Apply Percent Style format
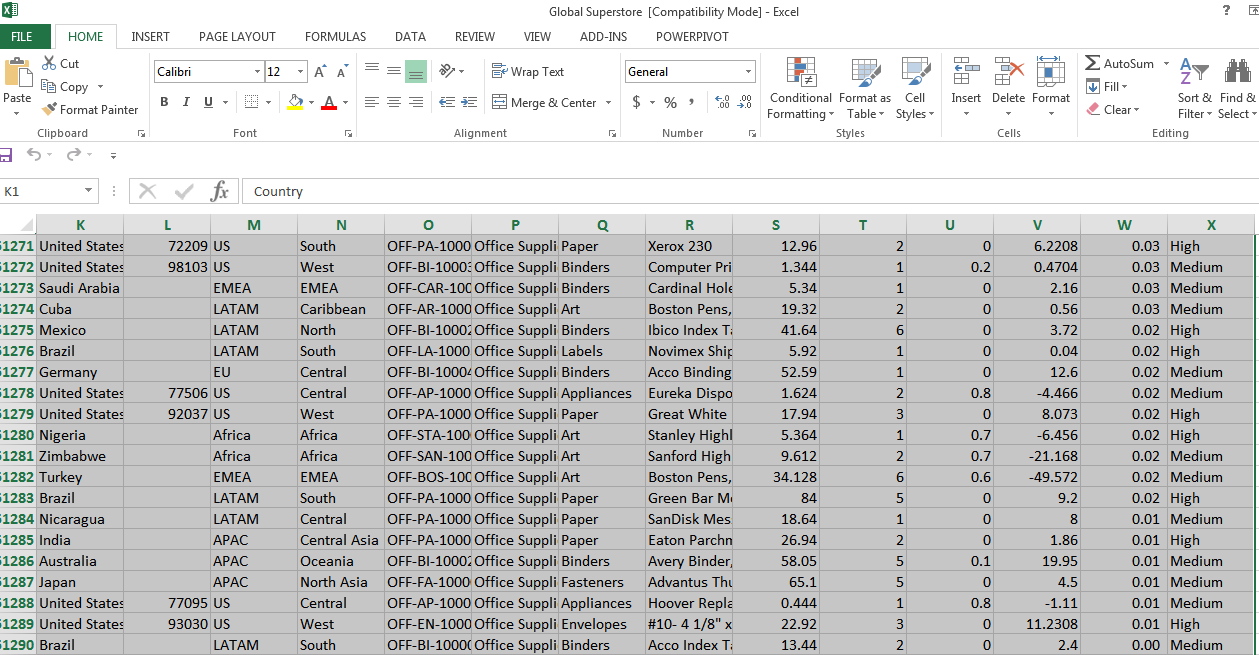1259x655 pixels. coord(670,102)
